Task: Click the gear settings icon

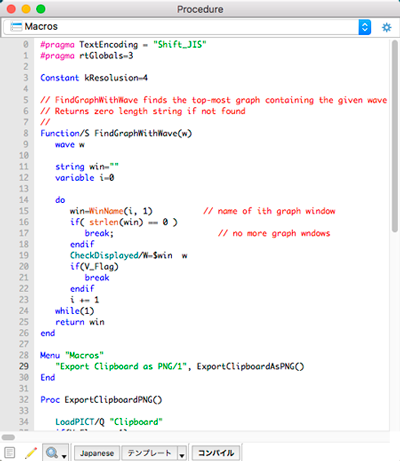Action: click(386, 27)
